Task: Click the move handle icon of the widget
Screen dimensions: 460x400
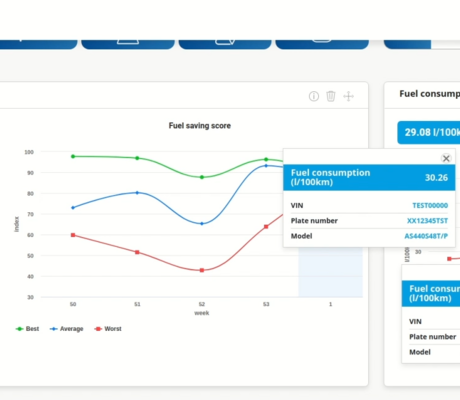Action: (x=348, y=96)
